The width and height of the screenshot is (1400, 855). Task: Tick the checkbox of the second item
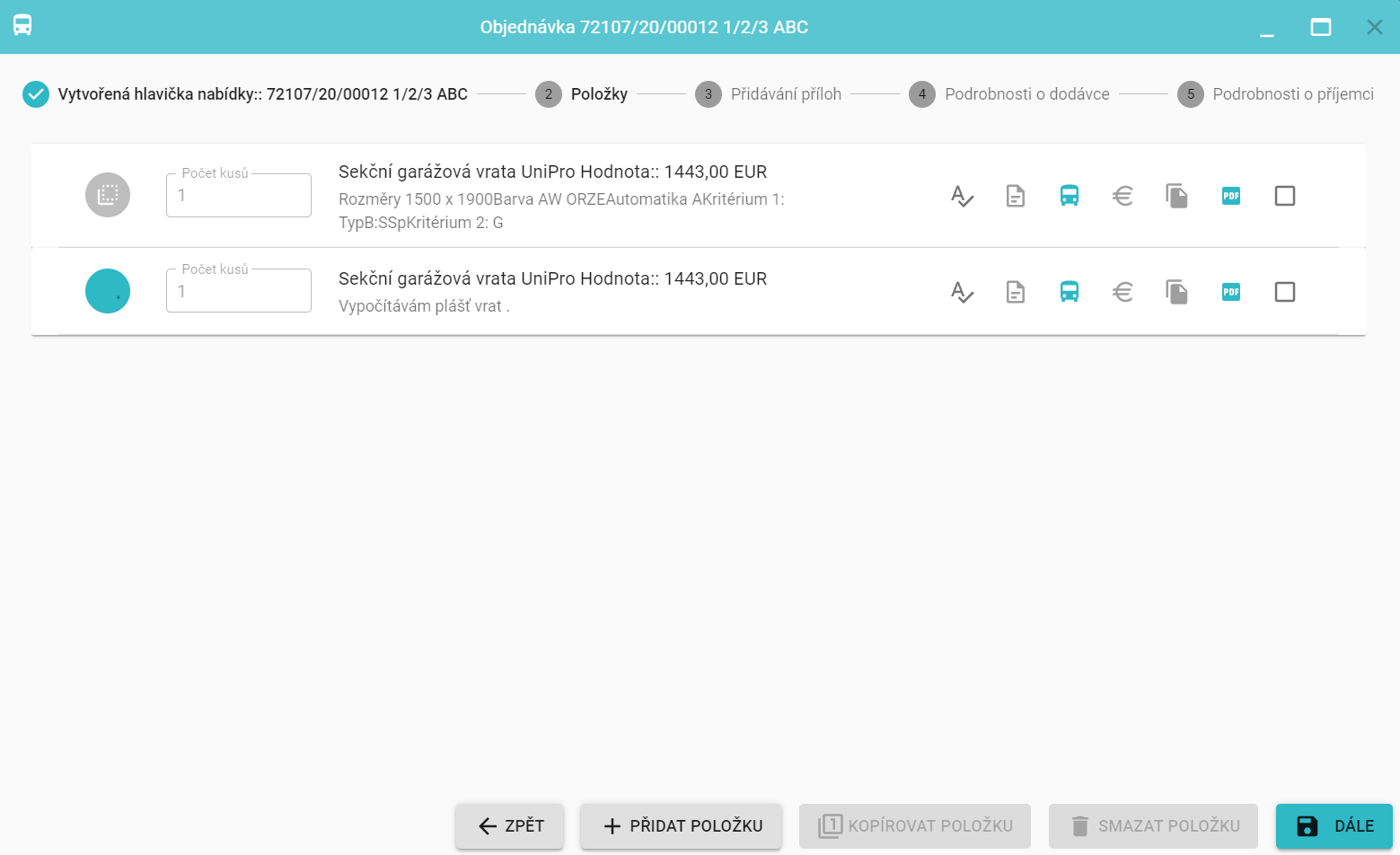pyautogui.click(x=1284, y=292)
